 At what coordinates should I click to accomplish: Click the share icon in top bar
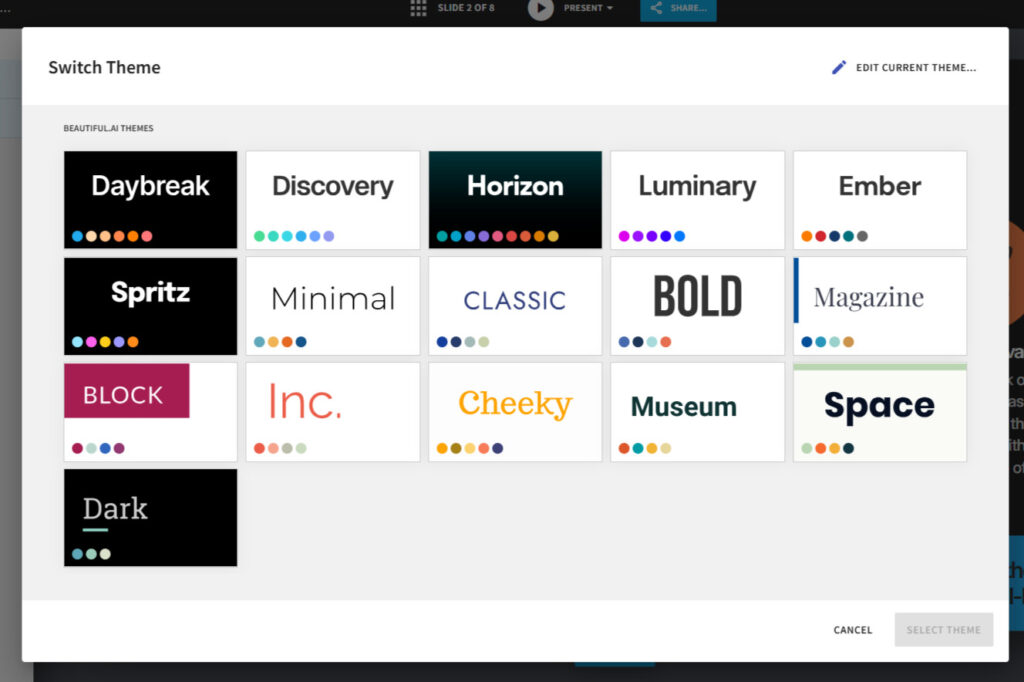656,8
